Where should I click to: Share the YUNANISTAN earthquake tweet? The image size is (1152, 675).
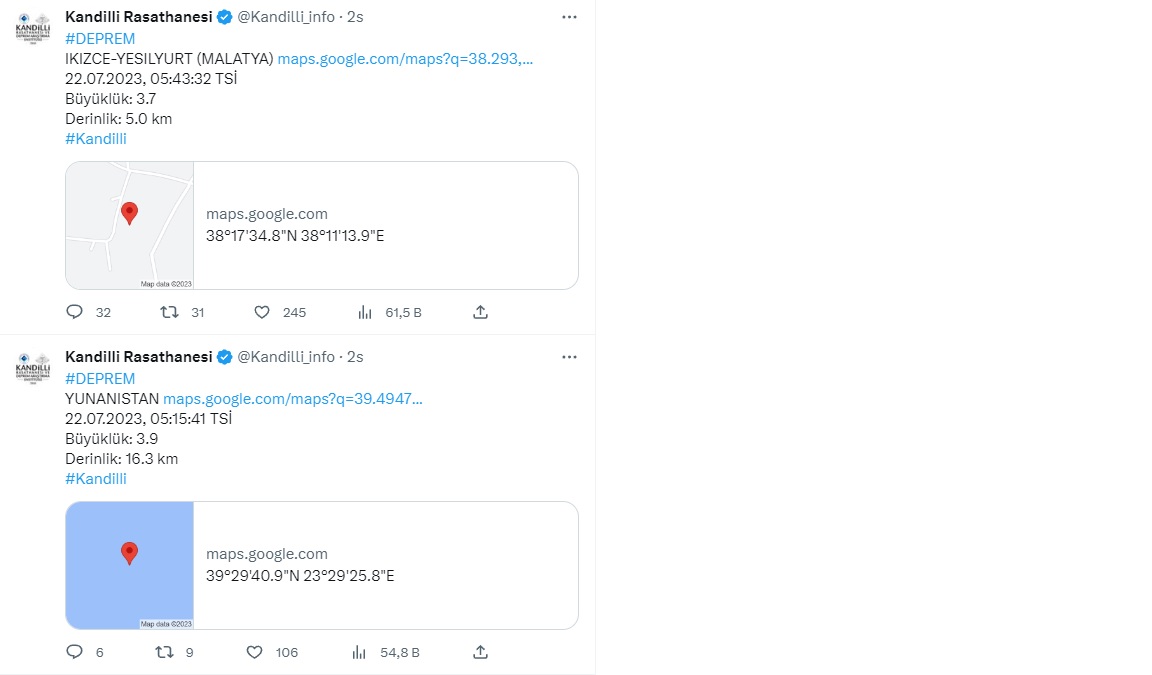point(480,652)
